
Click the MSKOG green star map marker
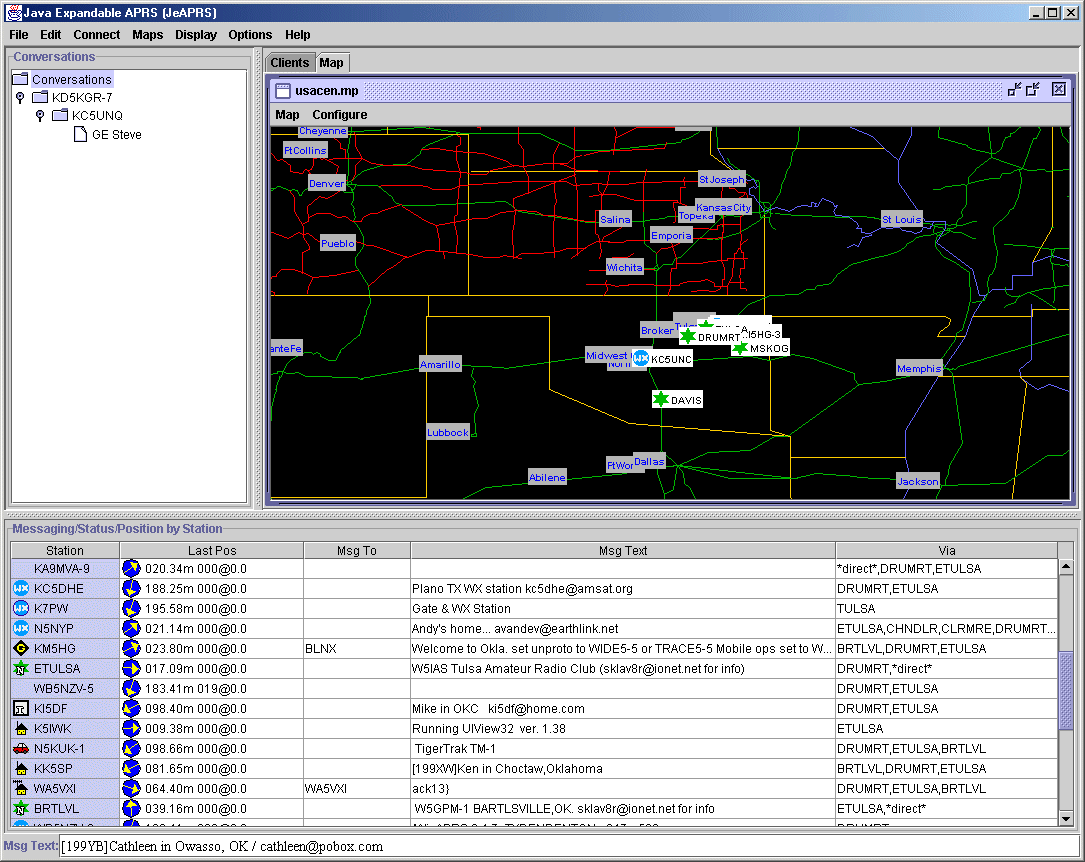[739, 348]
